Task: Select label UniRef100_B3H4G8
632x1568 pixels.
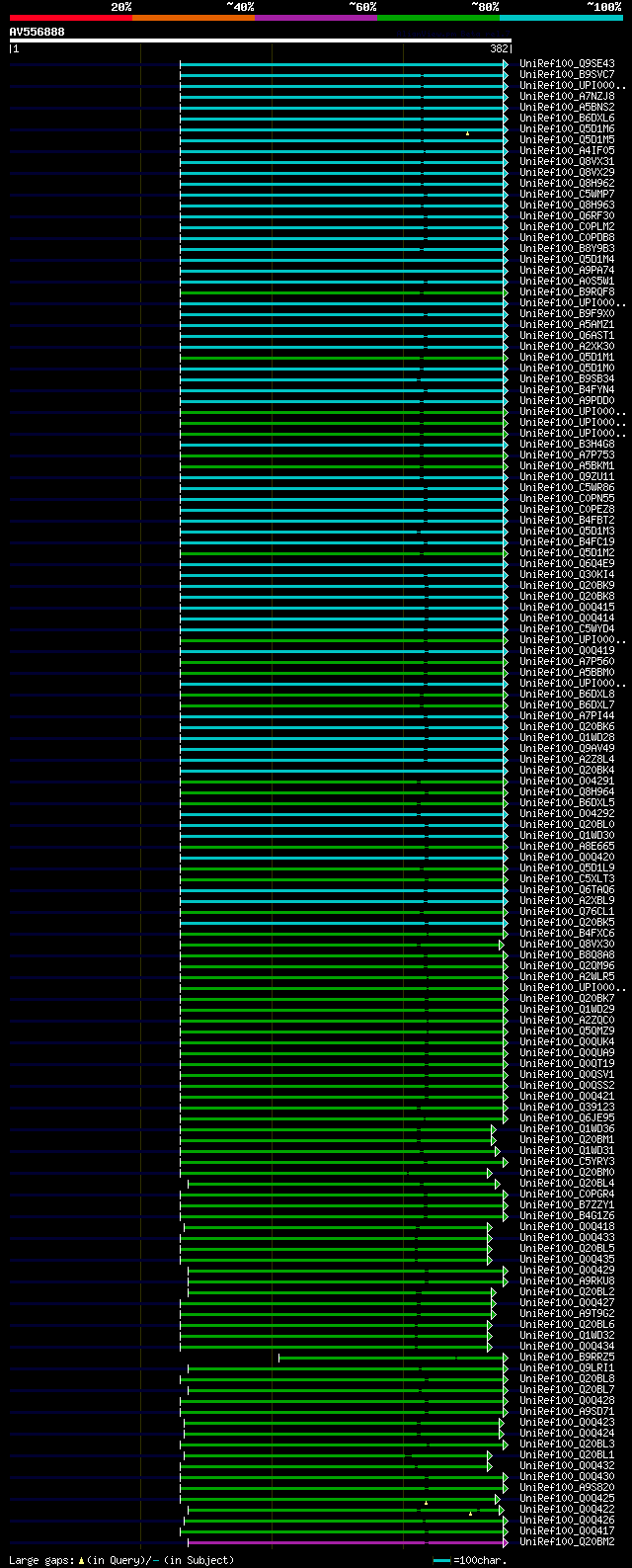Action: pyautogui.click(x=567, y=444)
